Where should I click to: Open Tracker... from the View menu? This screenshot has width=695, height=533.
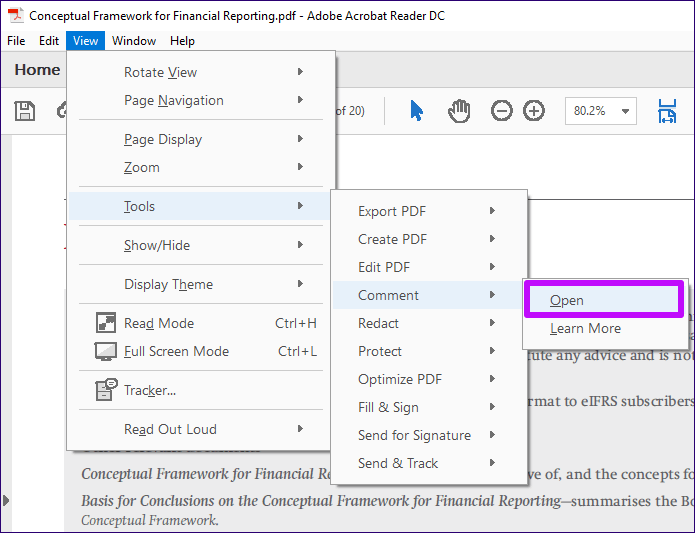(x=199, y=390)
